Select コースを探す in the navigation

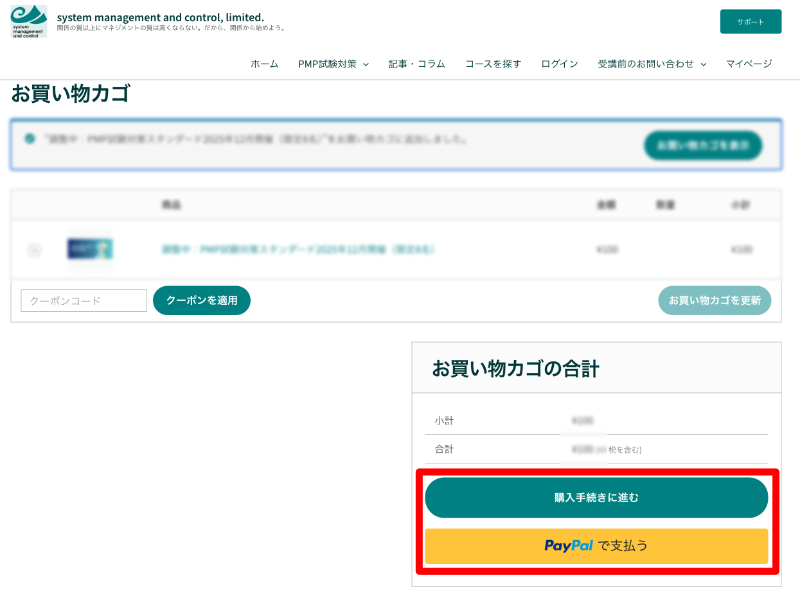click(493, 64)
